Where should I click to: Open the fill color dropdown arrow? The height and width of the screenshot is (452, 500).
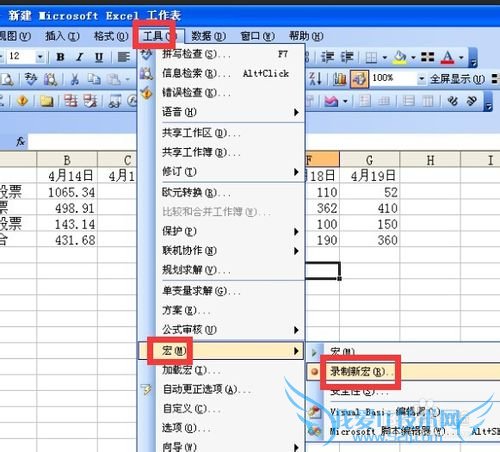413,58
